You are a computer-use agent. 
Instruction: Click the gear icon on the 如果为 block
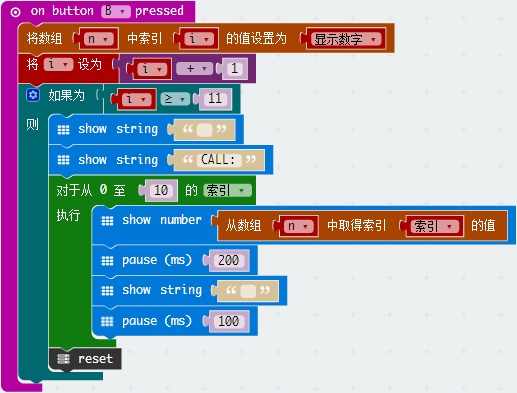(33, 95)
